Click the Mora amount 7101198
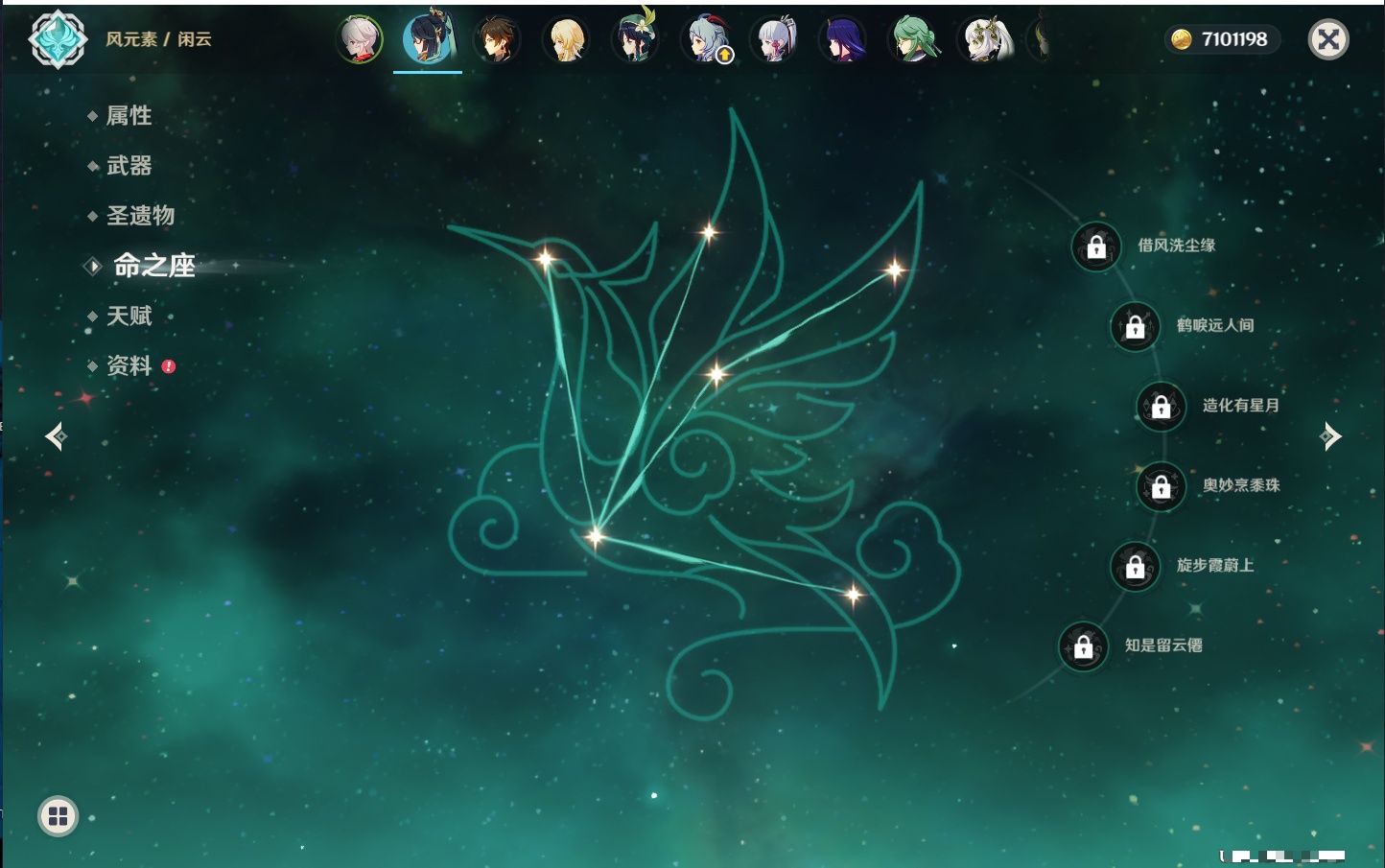This screenshot has width=1385, height=868. pos(1234,39)
